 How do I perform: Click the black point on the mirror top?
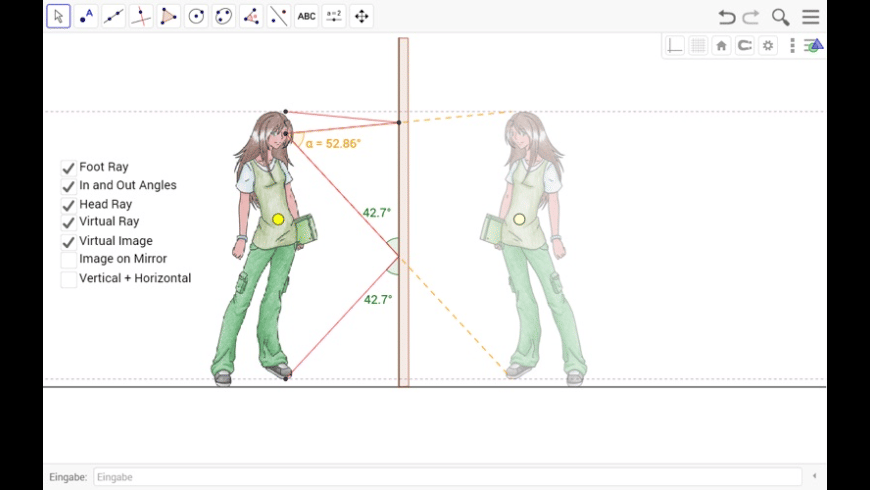(x=398, y=122)
